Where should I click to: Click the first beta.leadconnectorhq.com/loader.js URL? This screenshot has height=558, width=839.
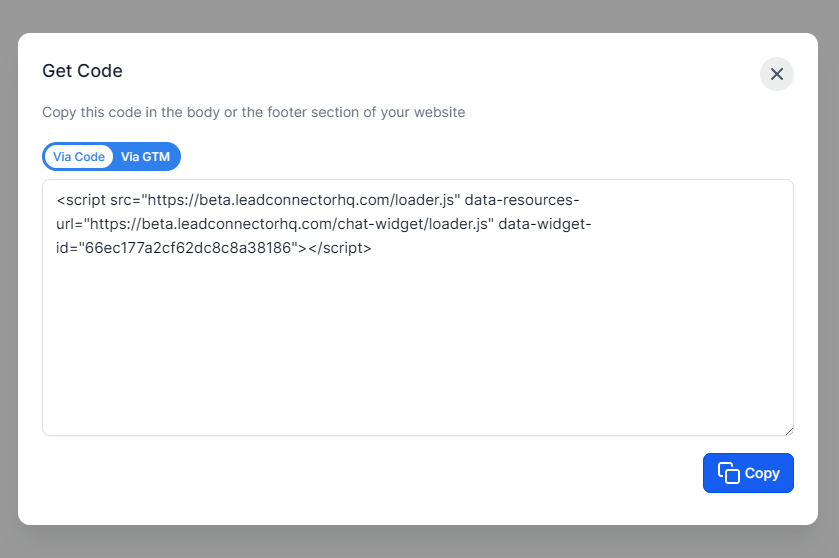pyautogui.click(x=301, y=200)
